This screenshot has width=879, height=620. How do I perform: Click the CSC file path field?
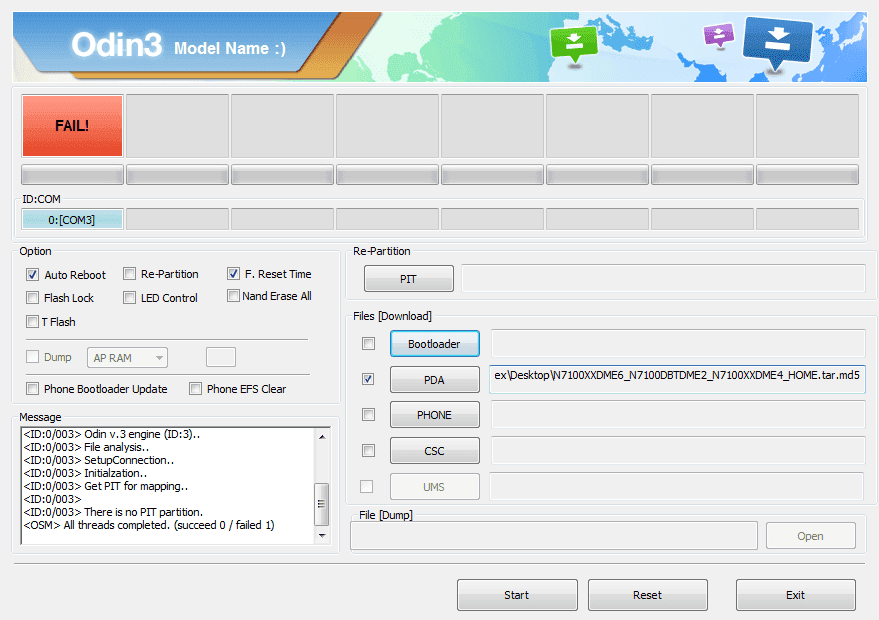678,451
